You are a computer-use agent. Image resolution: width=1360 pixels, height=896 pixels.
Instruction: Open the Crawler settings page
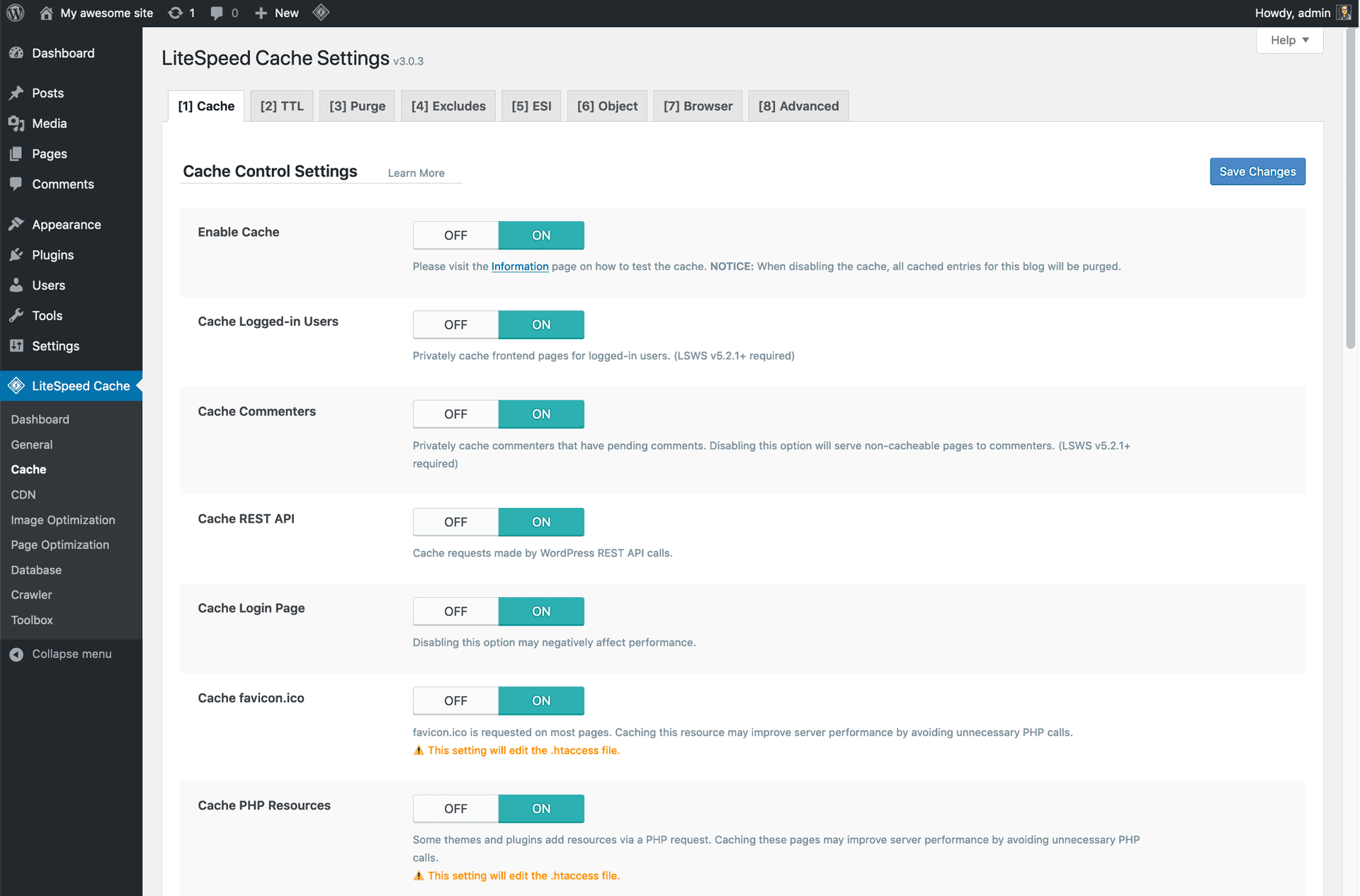[x=31, y=595]
